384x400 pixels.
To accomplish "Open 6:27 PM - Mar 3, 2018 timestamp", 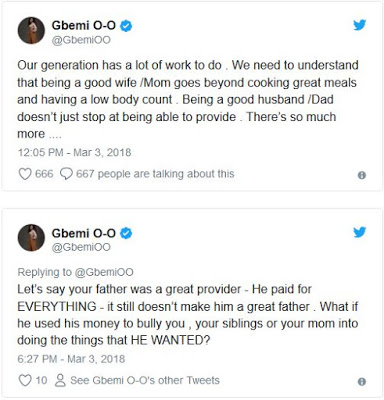I will (x=71, y=359).
